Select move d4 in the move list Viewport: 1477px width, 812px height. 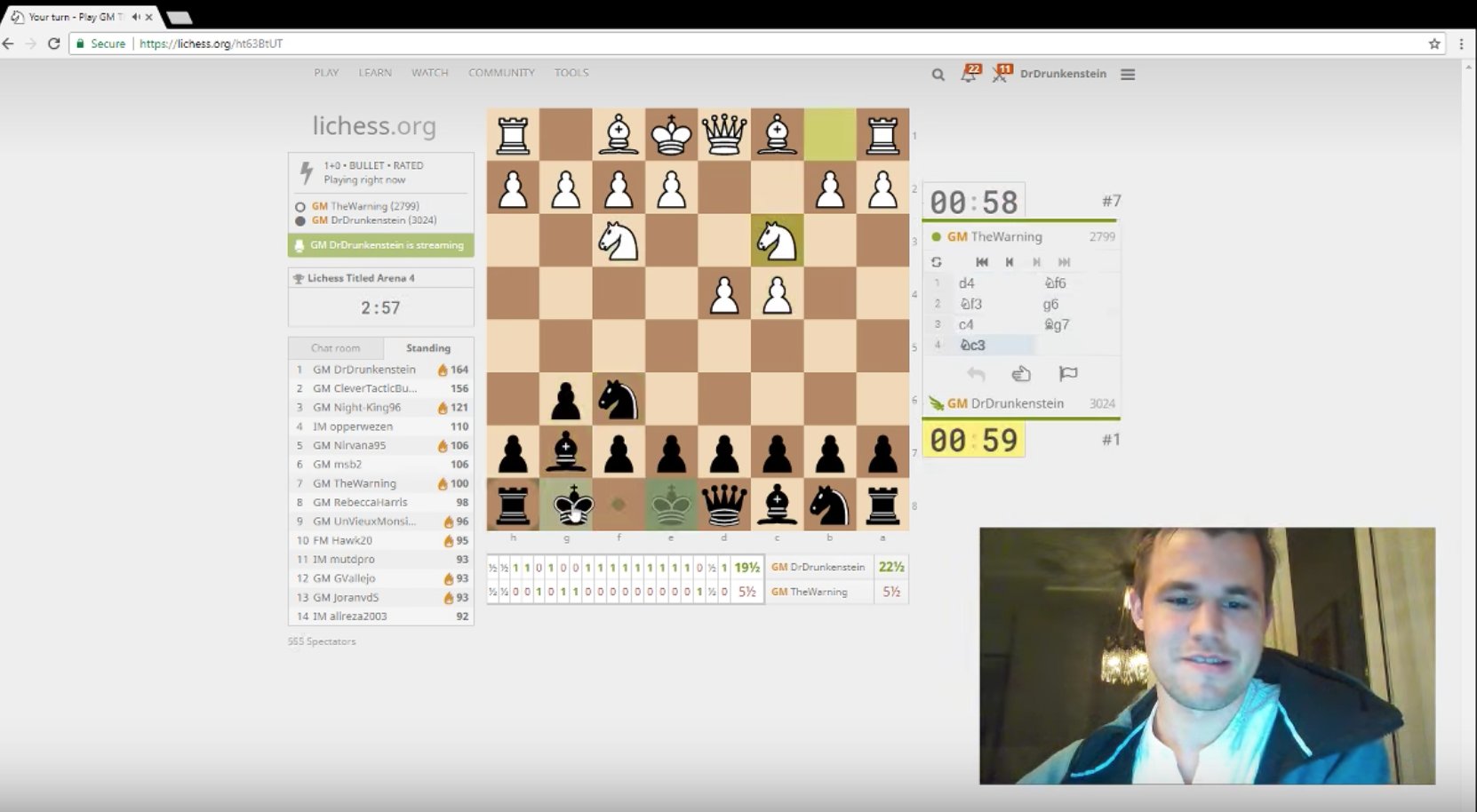pyautogui.click(x=967, y=283)
